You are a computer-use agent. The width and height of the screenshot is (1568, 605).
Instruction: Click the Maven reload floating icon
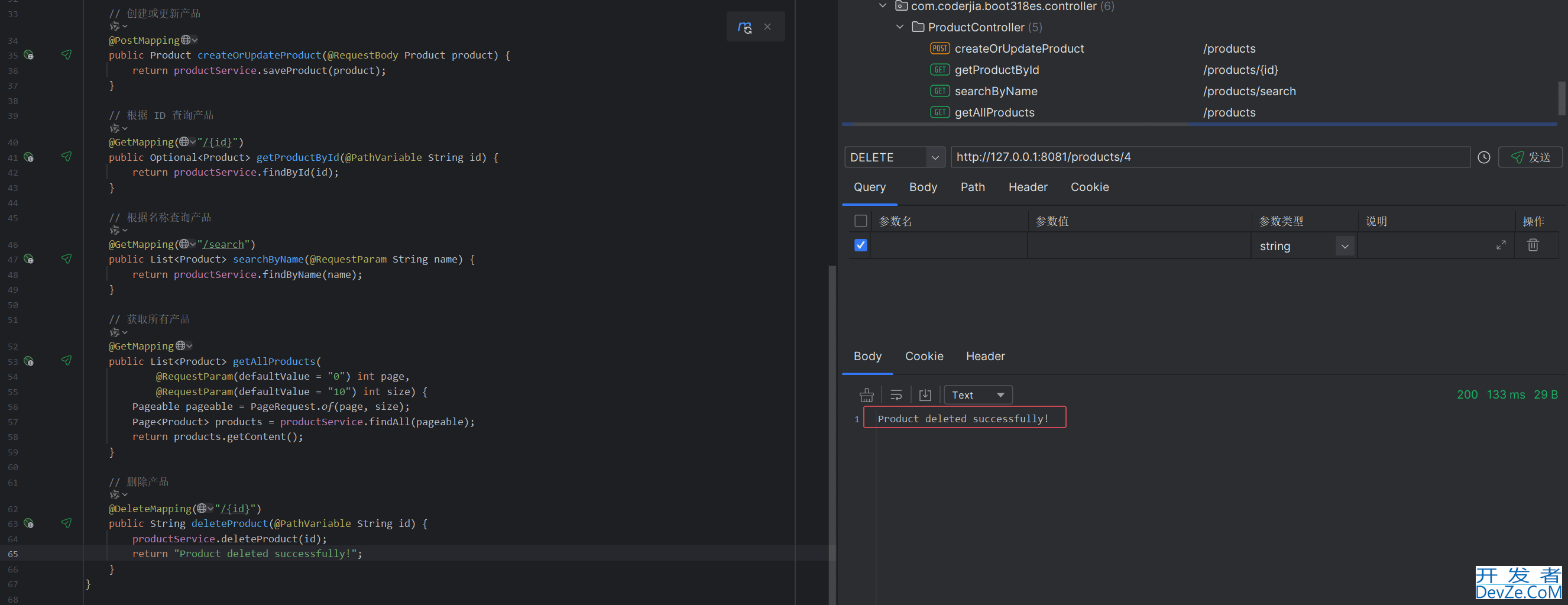(744, 27)
